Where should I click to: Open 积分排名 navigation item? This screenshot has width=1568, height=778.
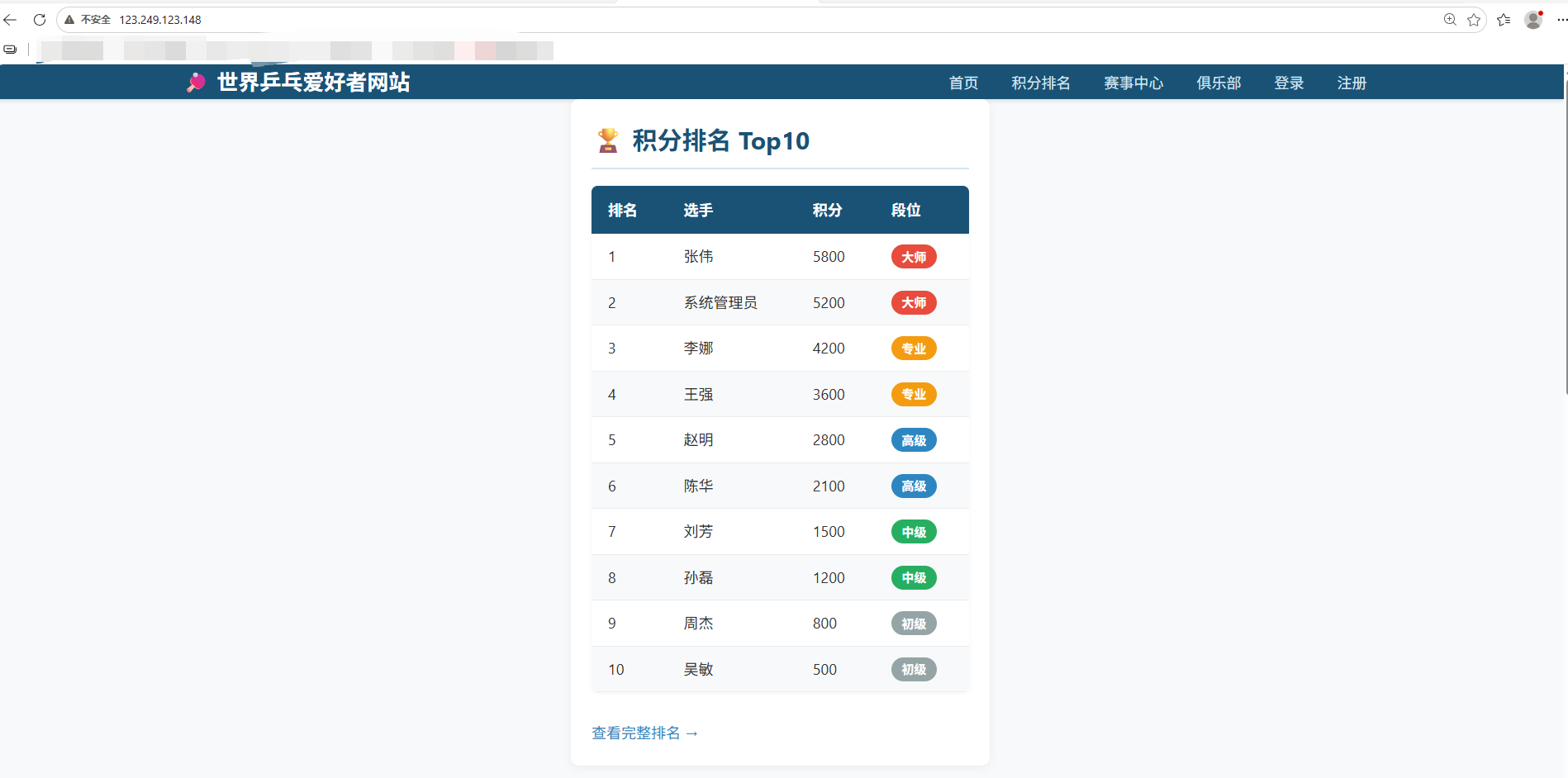[x=1041, y=83]
